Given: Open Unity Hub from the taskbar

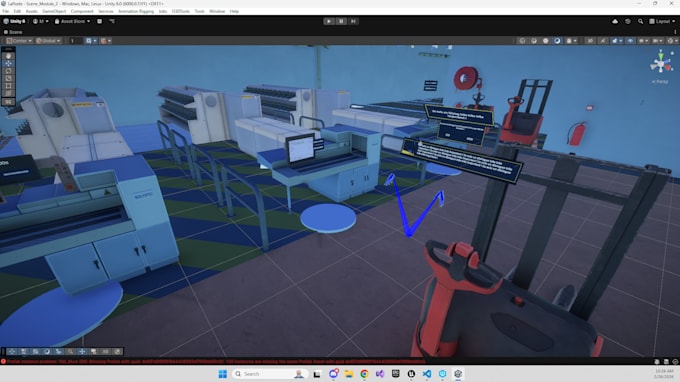Looking at the screenshot, I should 458,374.
